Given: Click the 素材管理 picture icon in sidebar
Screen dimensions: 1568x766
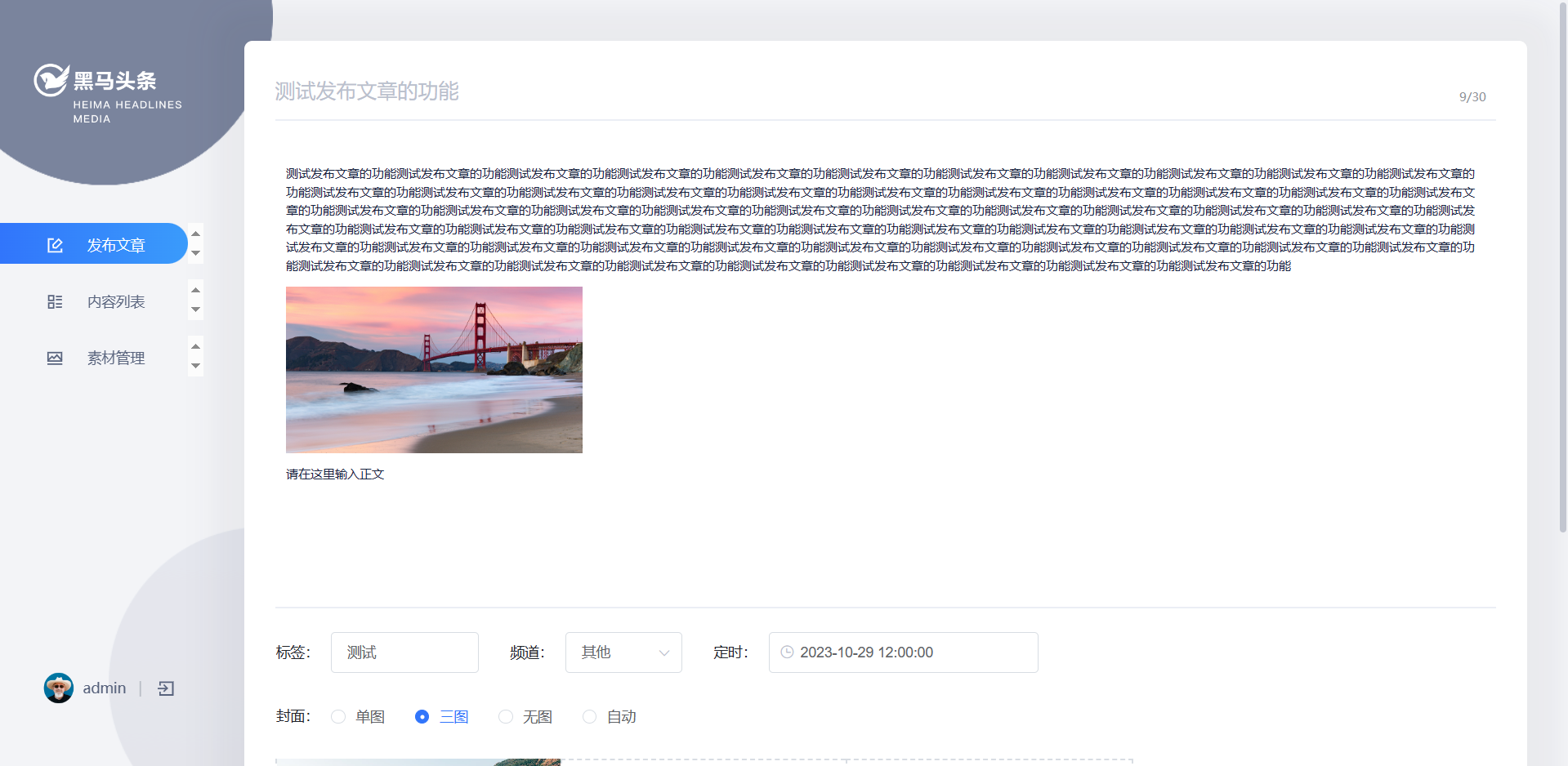Looking at the screenshot, I should (x=55, y=359).
